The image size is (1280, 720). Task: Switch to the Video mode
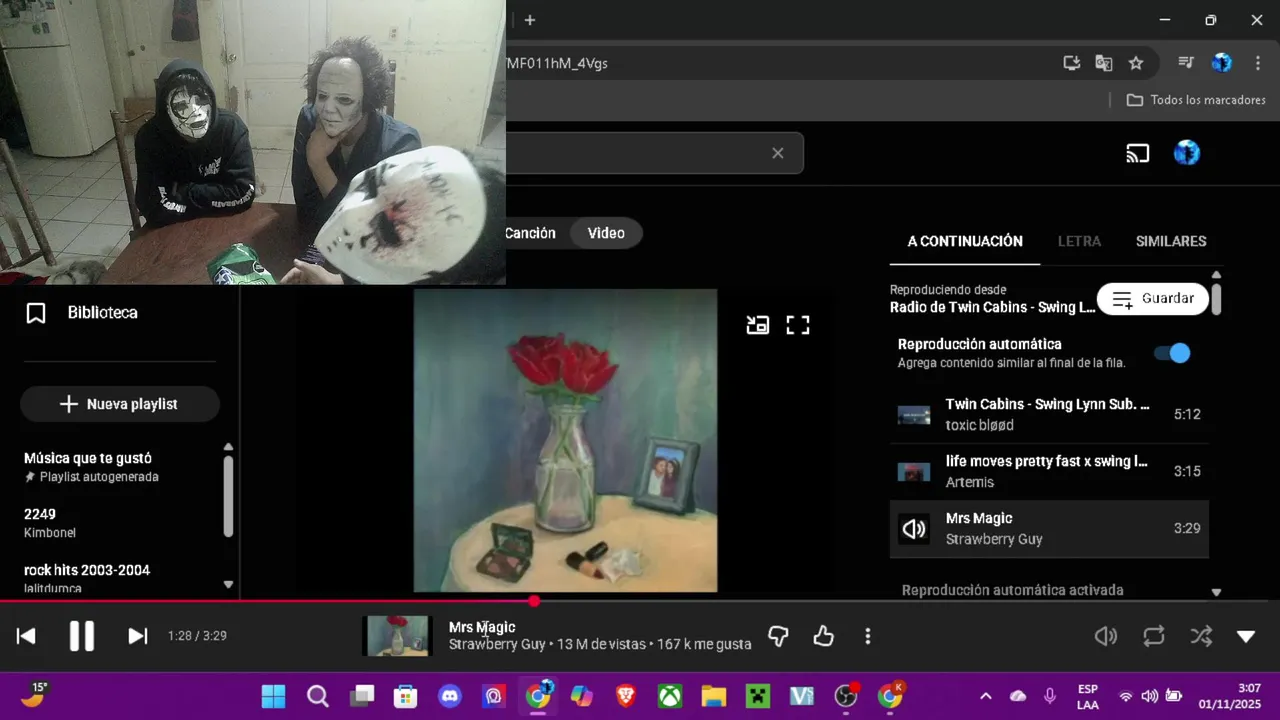click(x=606, y=233)
